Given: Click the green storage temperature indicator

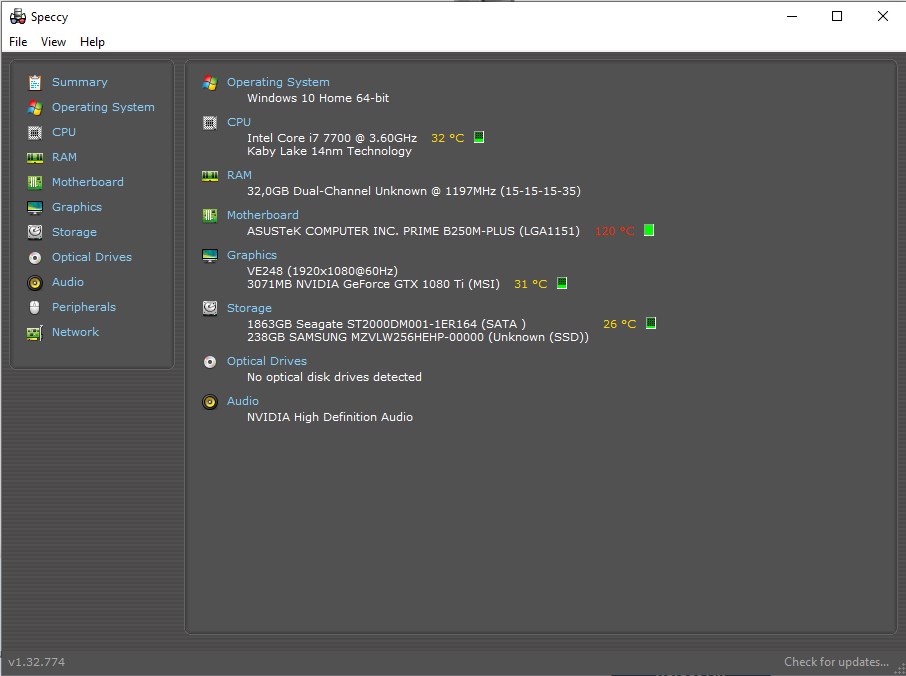Looking at the screenshot, I should [x=651, y=324].
